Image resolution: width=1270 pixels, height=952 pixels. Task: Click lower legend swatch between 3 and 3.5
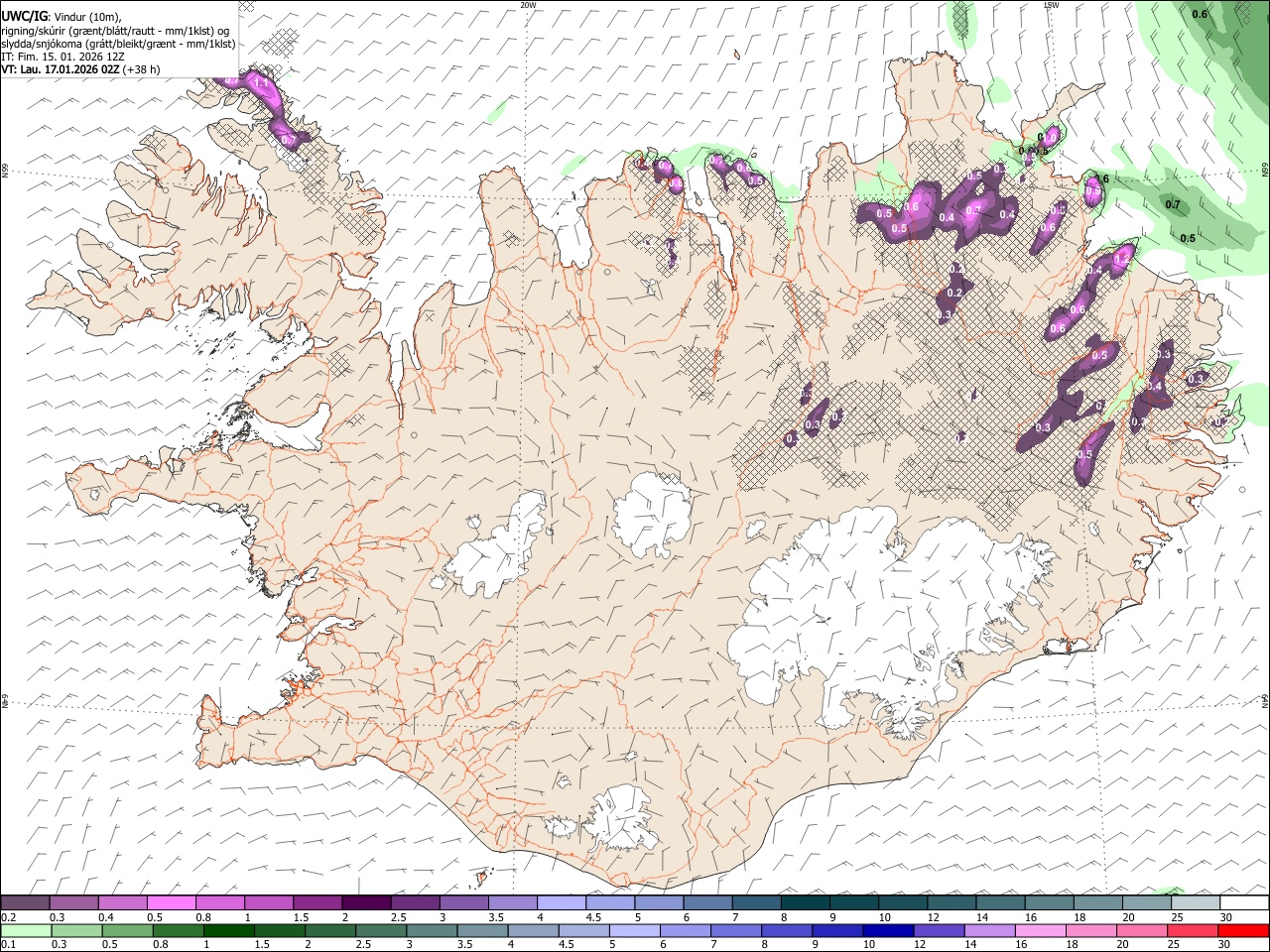(431, 931)
